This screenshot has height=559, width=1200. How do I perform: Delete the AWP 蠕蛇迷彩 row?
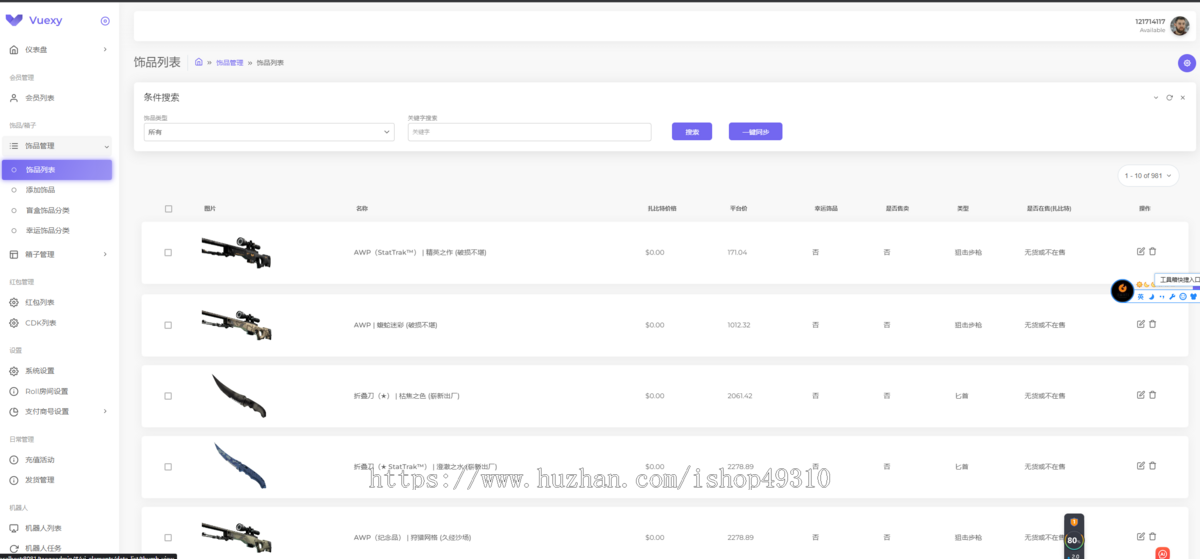click(x=1152, y=324)
